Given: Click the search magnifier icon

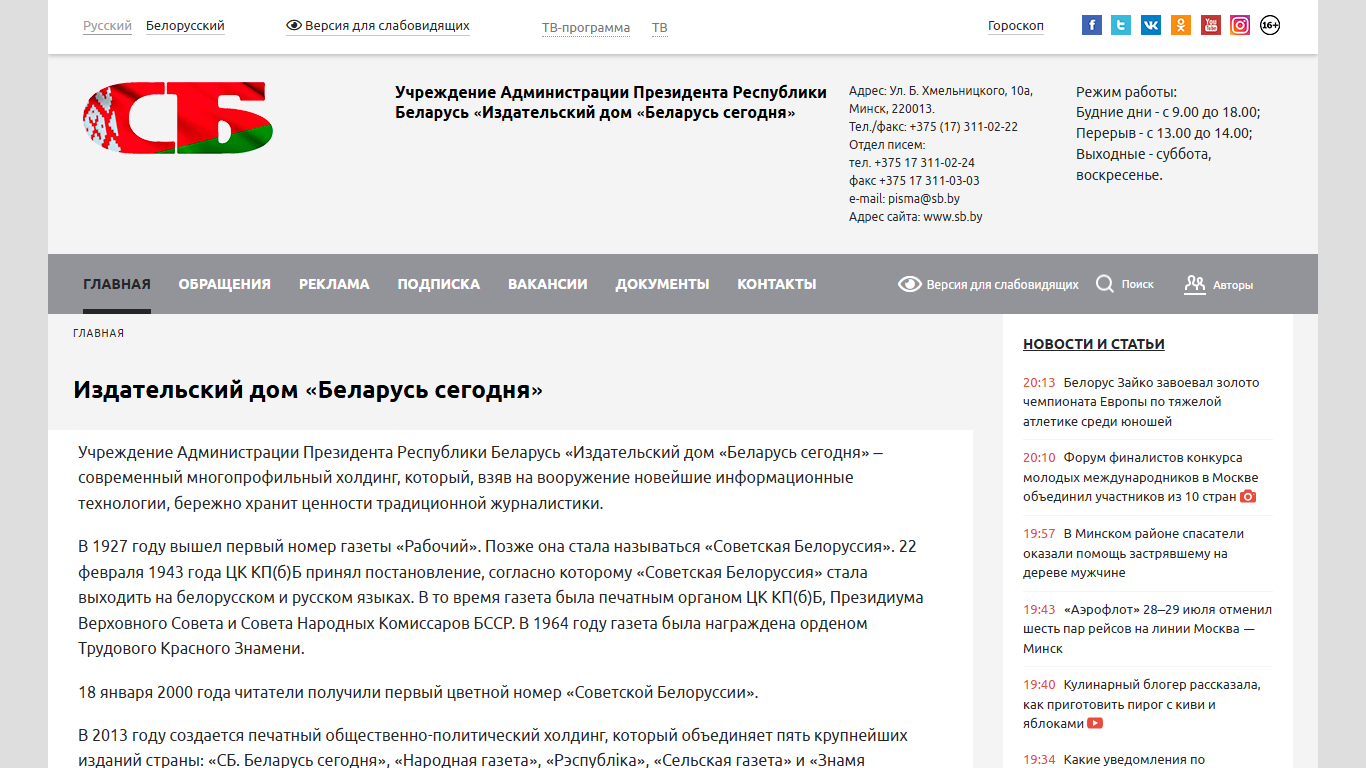Looking at the screenshot, I should point(1105,284).
